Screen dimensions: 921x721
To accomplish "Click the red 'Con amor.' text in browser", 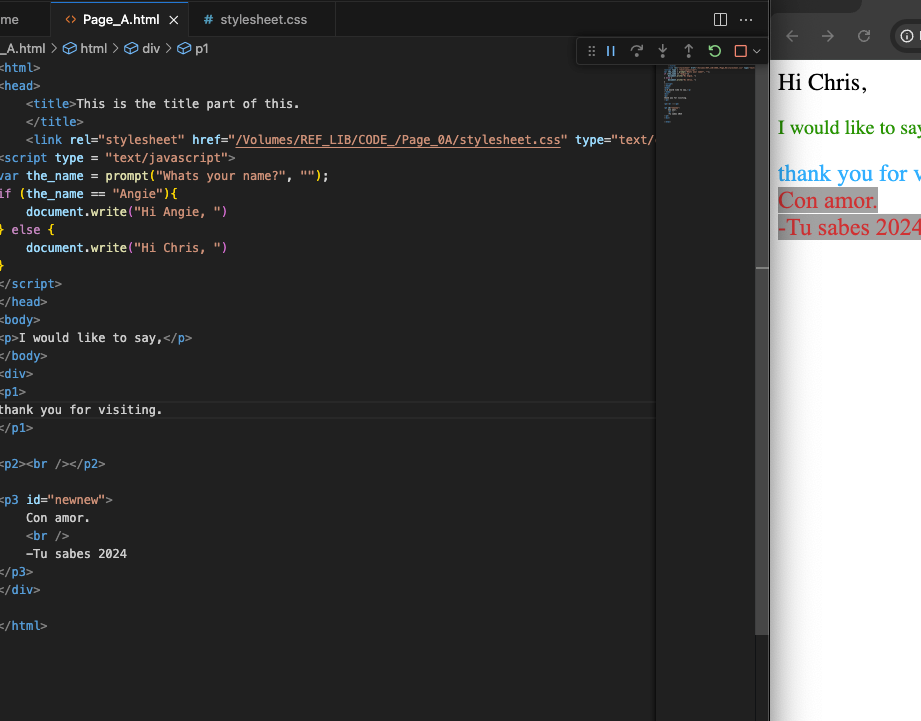I will click(x=828, y=201).
